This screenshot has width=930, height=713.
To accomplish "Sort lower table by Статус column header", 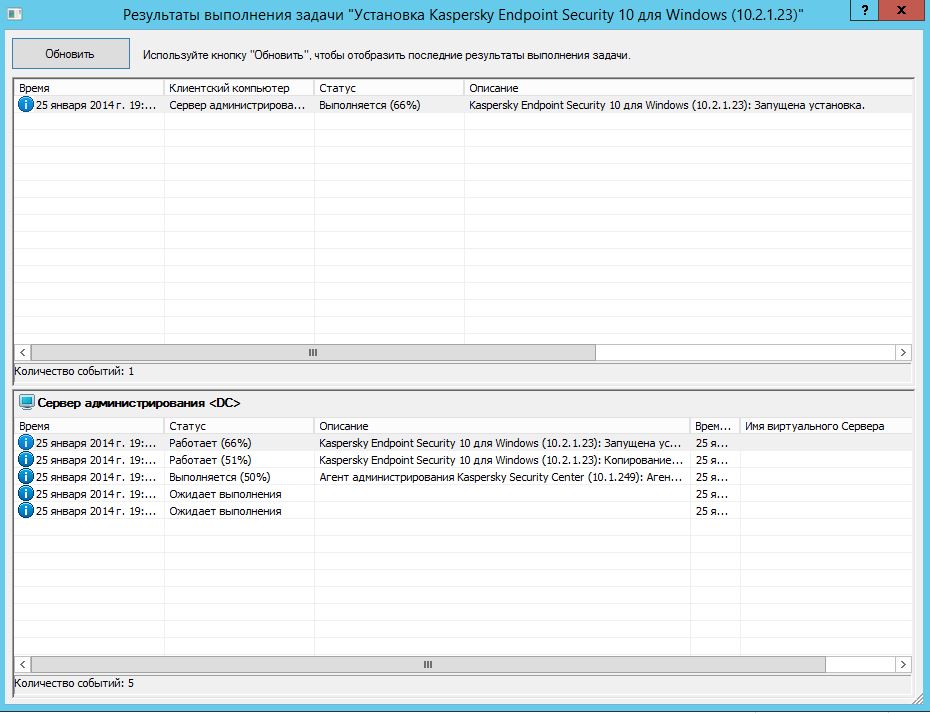I will point(239,426).
